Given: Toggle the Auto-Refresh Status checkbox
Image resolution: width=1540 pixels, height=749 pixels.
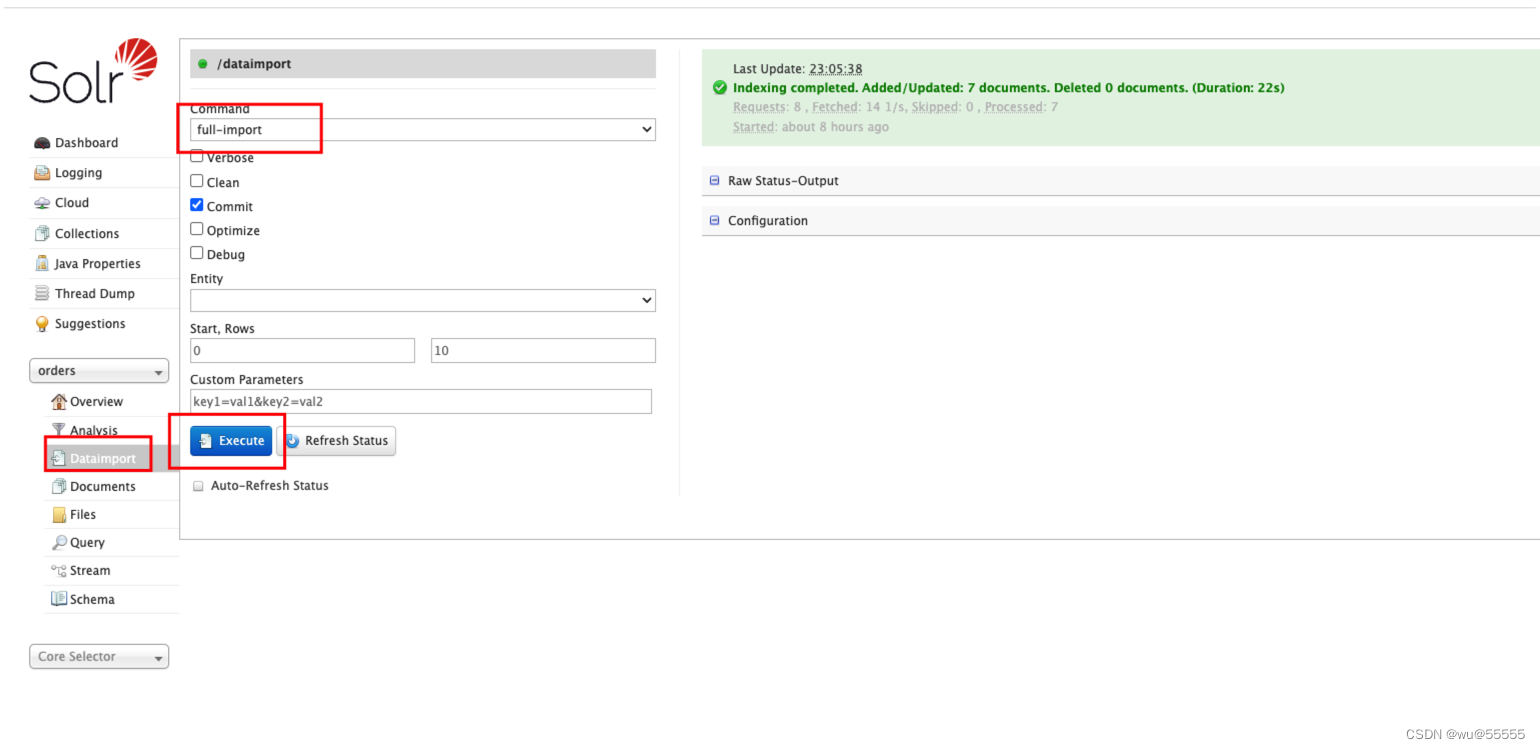Looking at the screenshot, I should tap(198, 486).
